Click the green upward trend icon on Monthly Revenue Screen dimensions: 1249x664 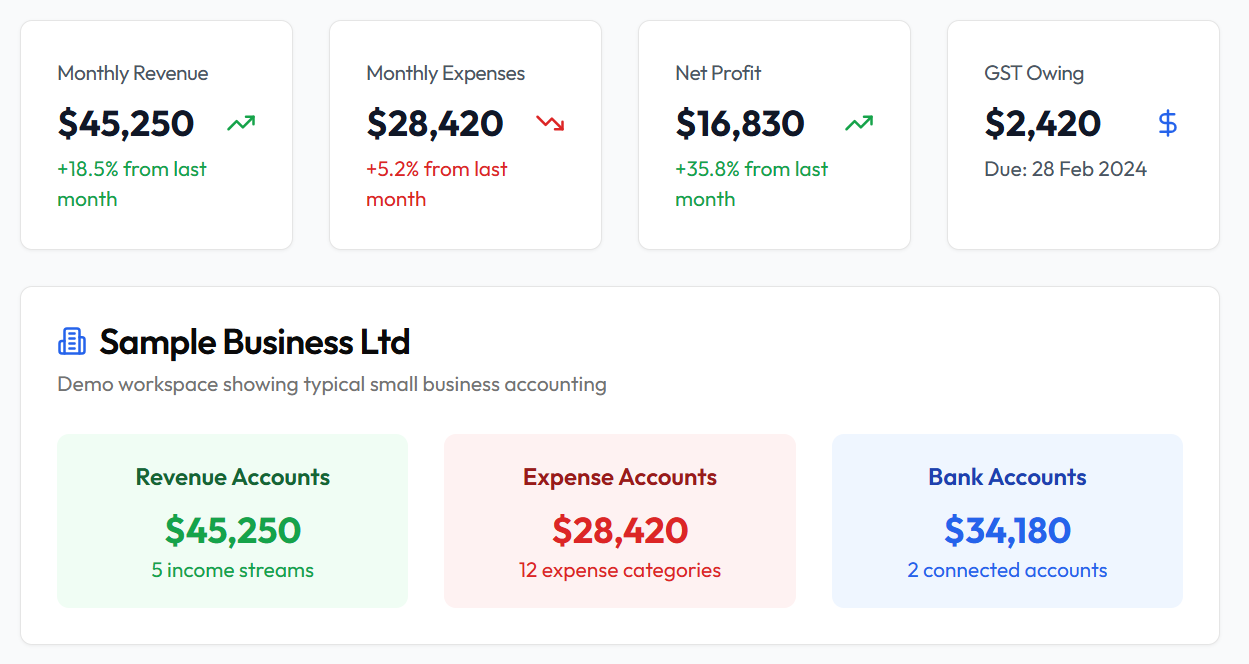(x=240, y=122)
